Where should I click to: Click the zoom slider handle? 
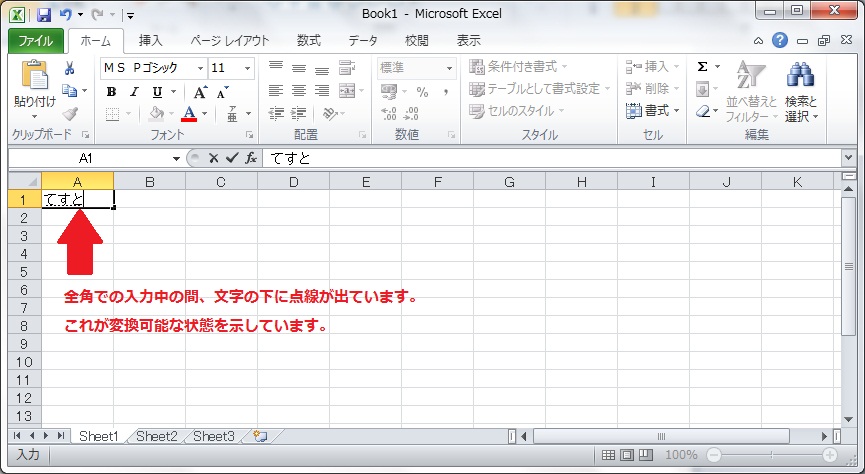click(x=771, y=455)
